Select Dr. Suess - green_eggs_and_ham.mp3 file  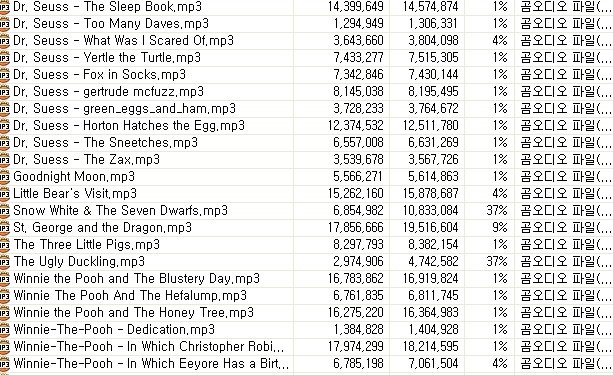click(x=124, y=108)
